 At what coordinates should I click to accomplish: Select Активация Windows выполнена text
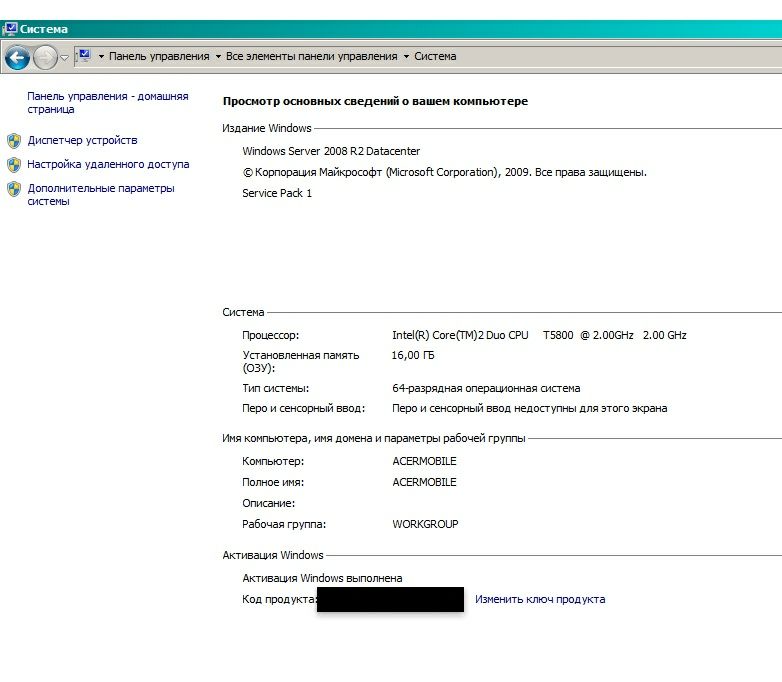[322, 578]
